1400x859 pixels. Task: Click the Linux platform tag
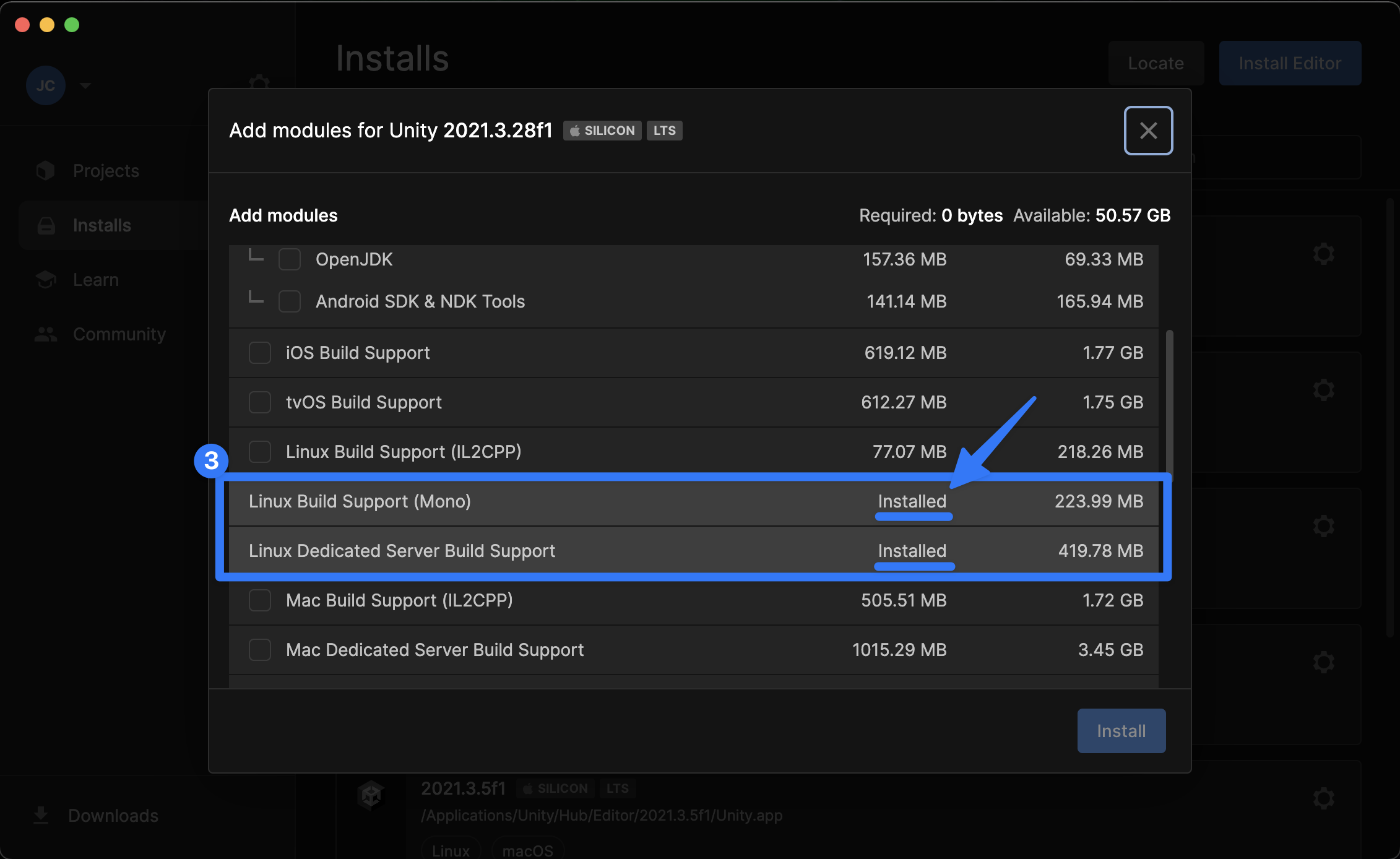point(451,850)
